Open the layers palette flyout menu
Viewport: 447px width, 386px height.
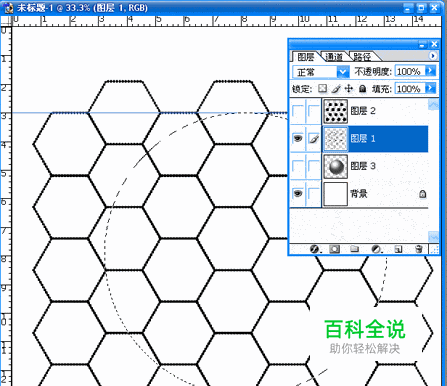point(432,56)
